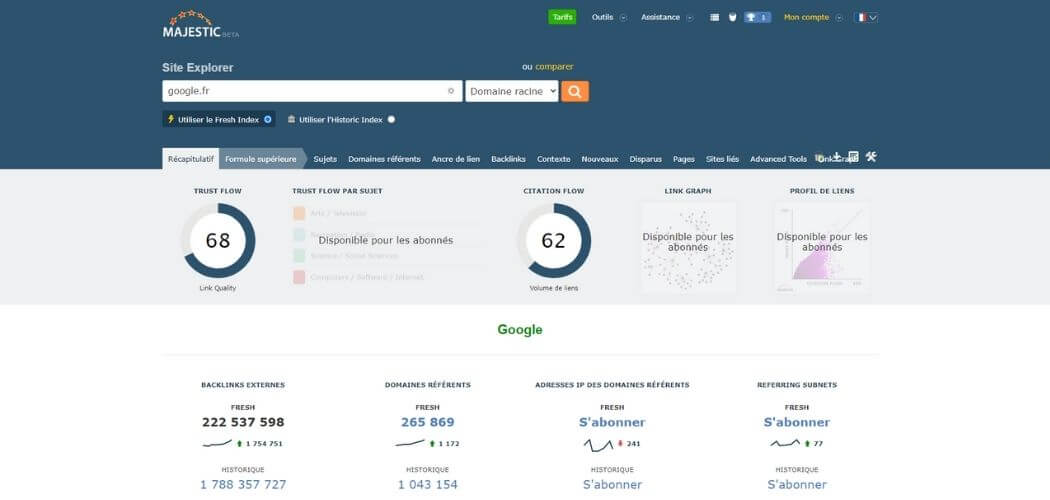Click the Citation Flow 62 gauge

(554, 240)
